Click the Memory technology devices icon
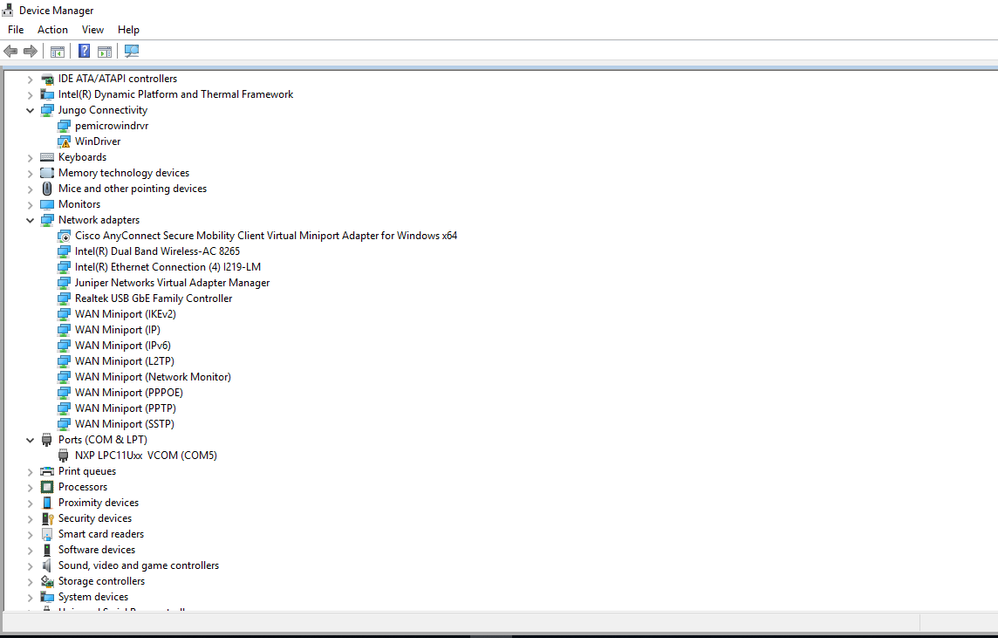Screen dimensions: 998x638 coord(47,173)
